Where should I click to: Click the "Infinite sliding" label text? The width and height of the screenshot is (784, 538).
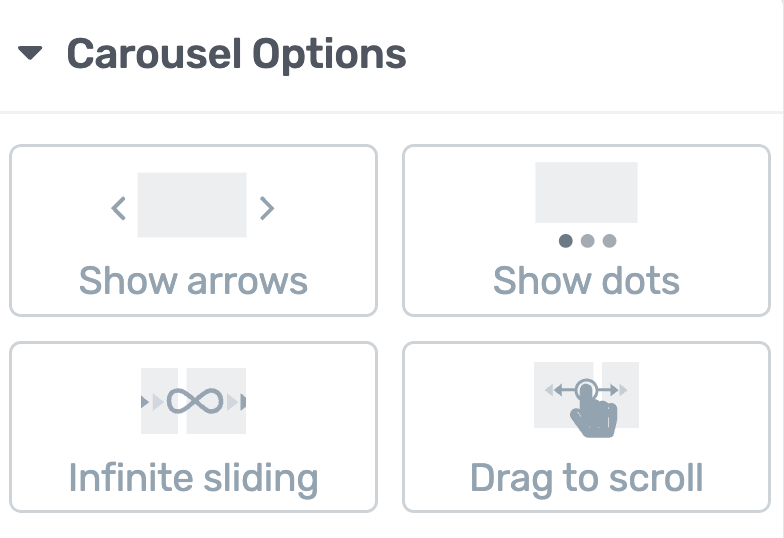point(193,478)
